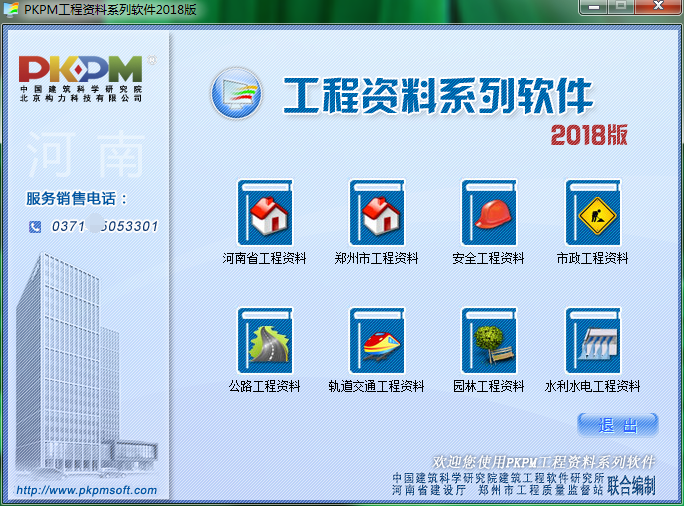Screen dimensions: 684x506
Task: Click the service phone number 0371 text
Action: [x=105, y=226]
